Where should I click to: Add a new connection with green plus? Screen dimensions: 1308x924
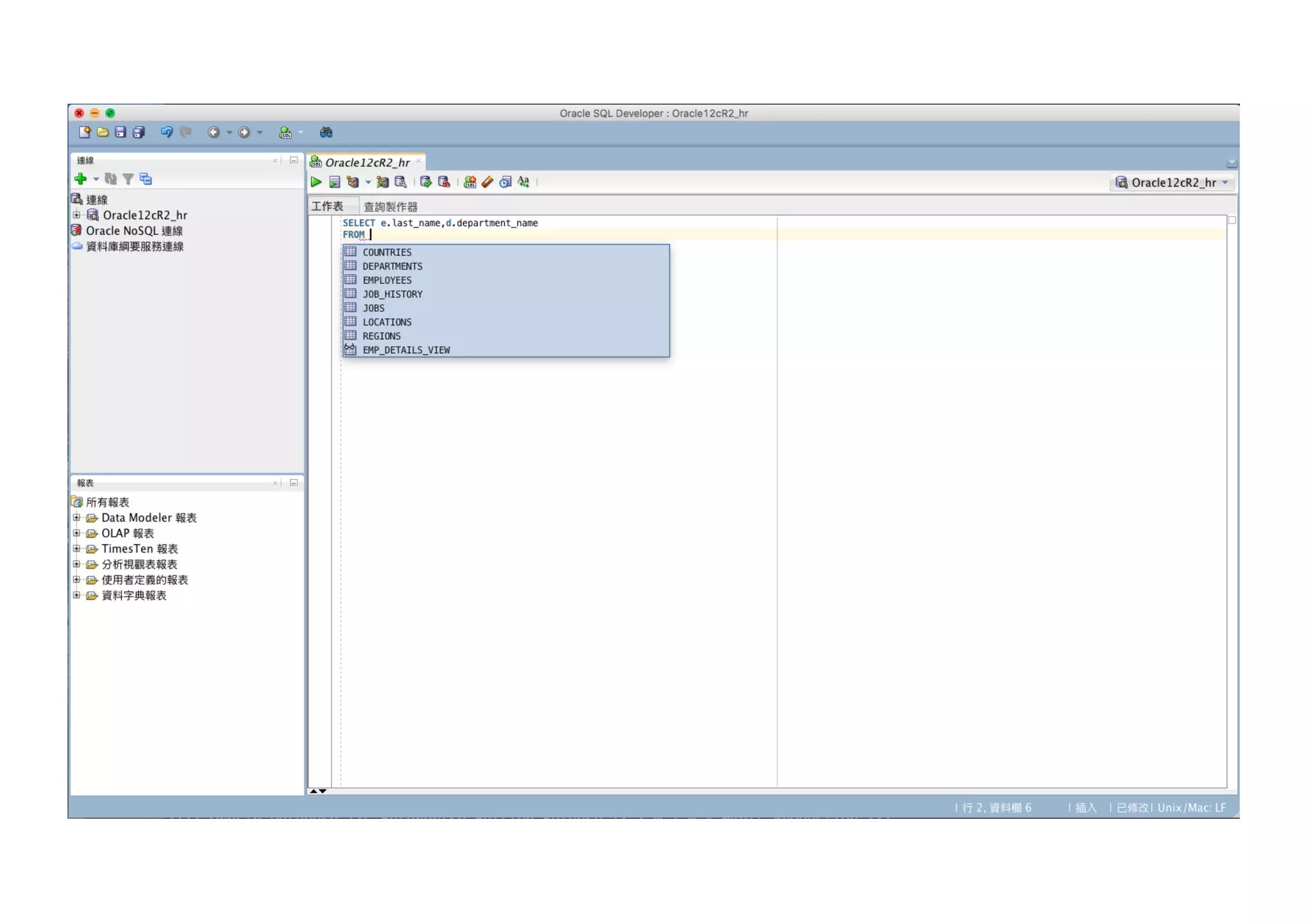click(80, 179)
